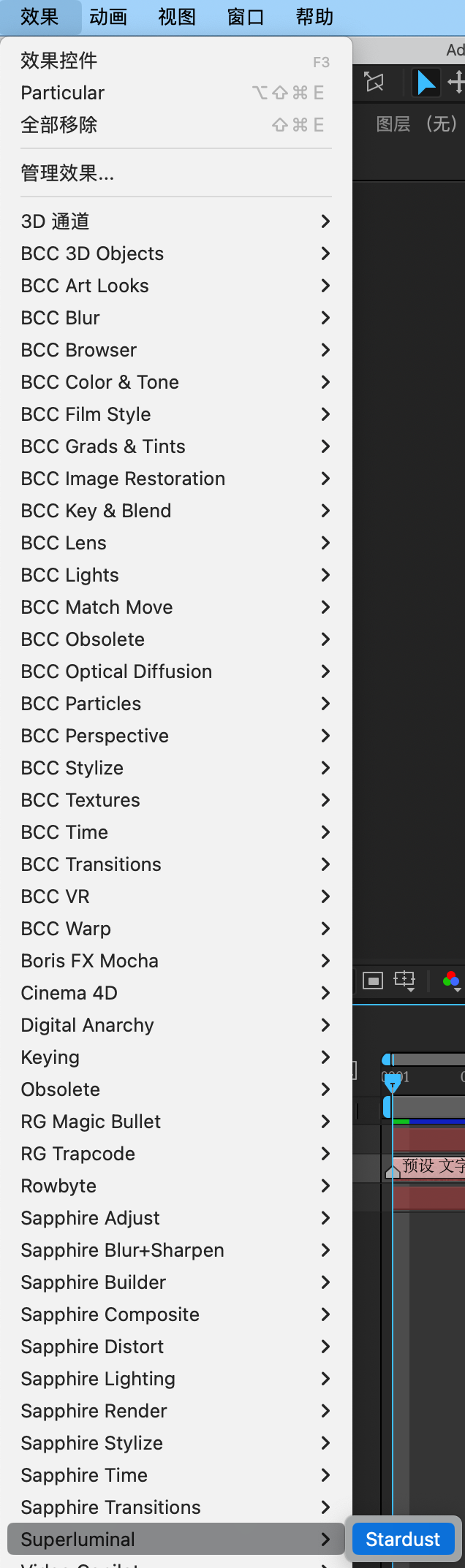The image size is (465, 1568).
Task: Select the blue Selection arrow tool
Action: click(425, 83)
